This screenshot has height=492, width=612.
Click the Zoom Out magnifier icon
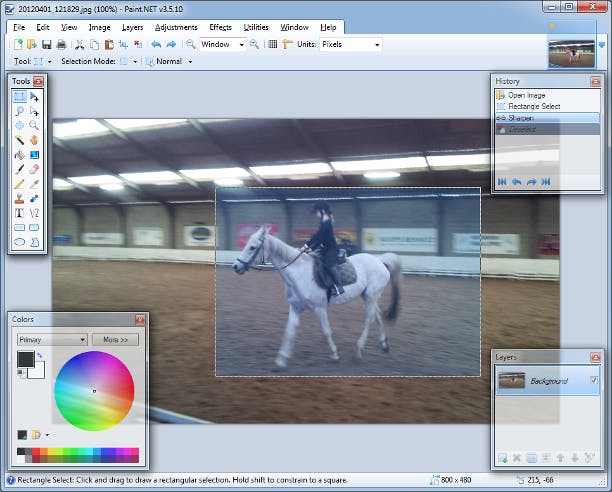click(190, 44)
